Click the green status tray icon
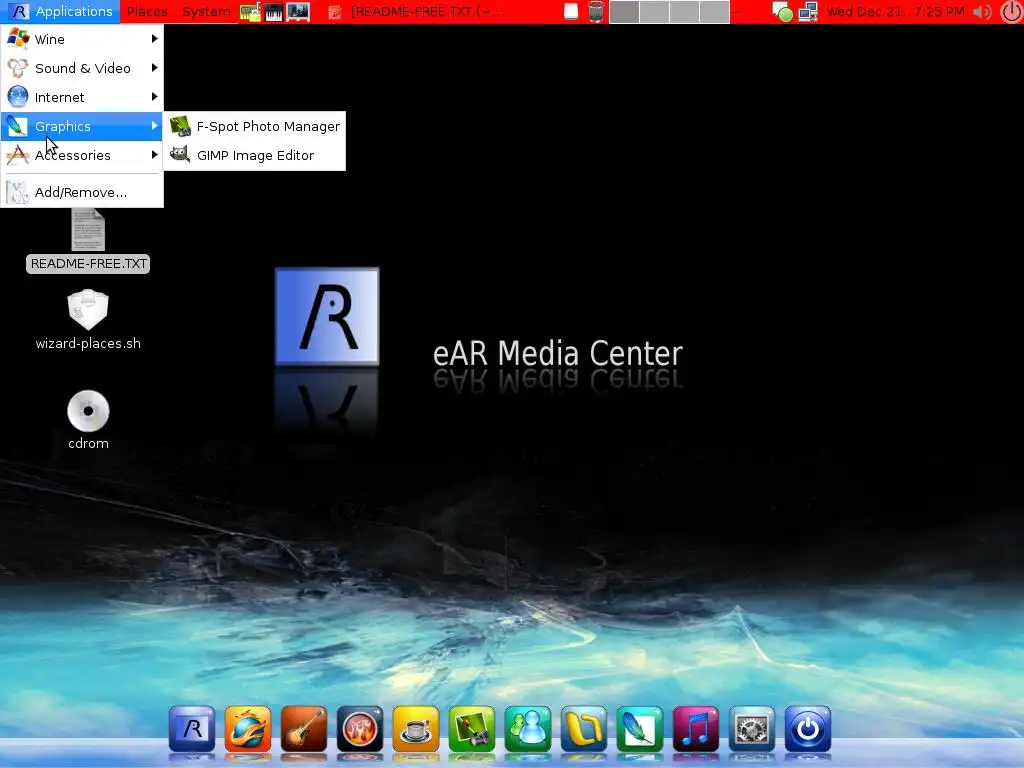The image size is (1024, 768). tap(782, 11)
